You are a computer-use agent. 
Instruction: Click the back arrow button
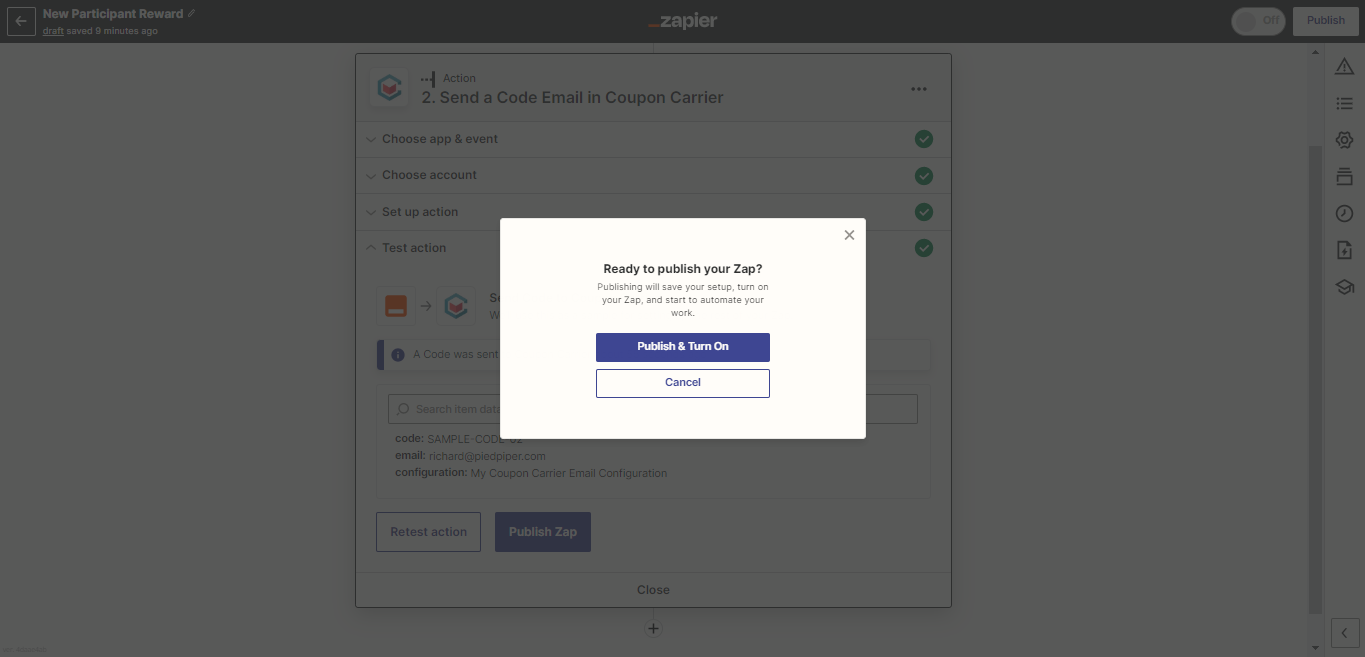[x=21, y=21]
